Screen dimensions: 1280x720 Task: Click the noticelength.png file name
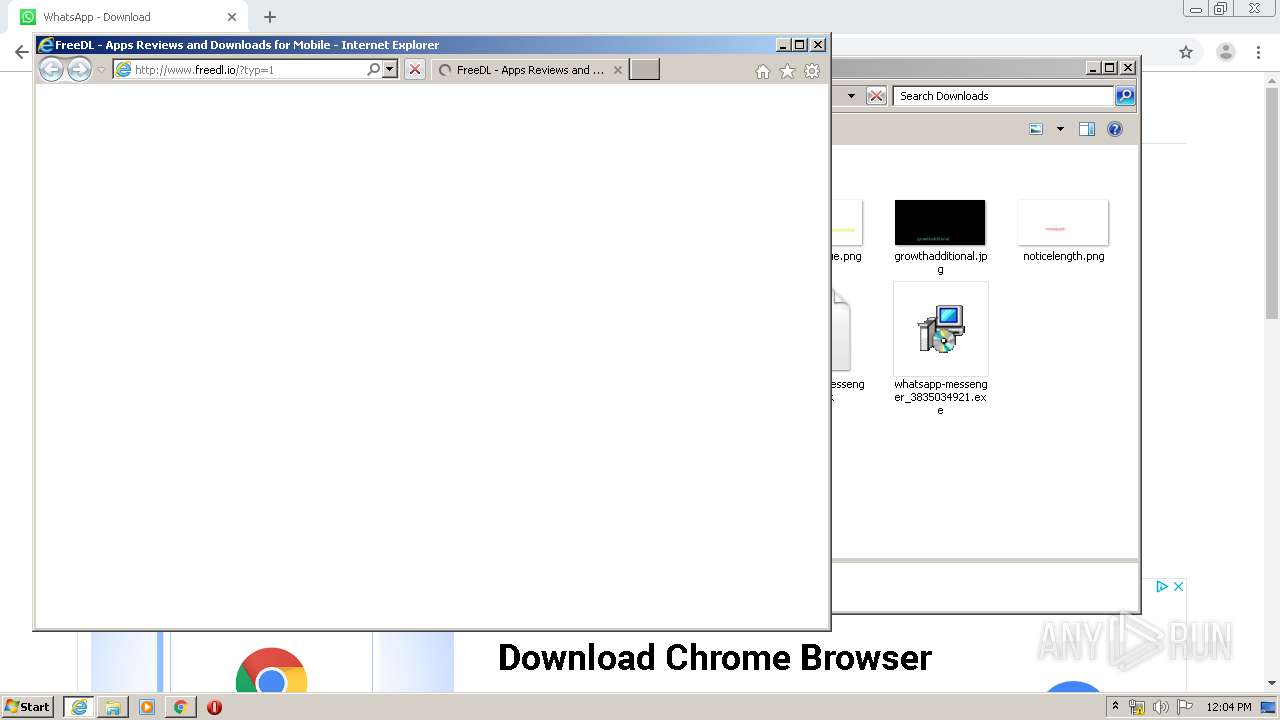[1064, 256]
